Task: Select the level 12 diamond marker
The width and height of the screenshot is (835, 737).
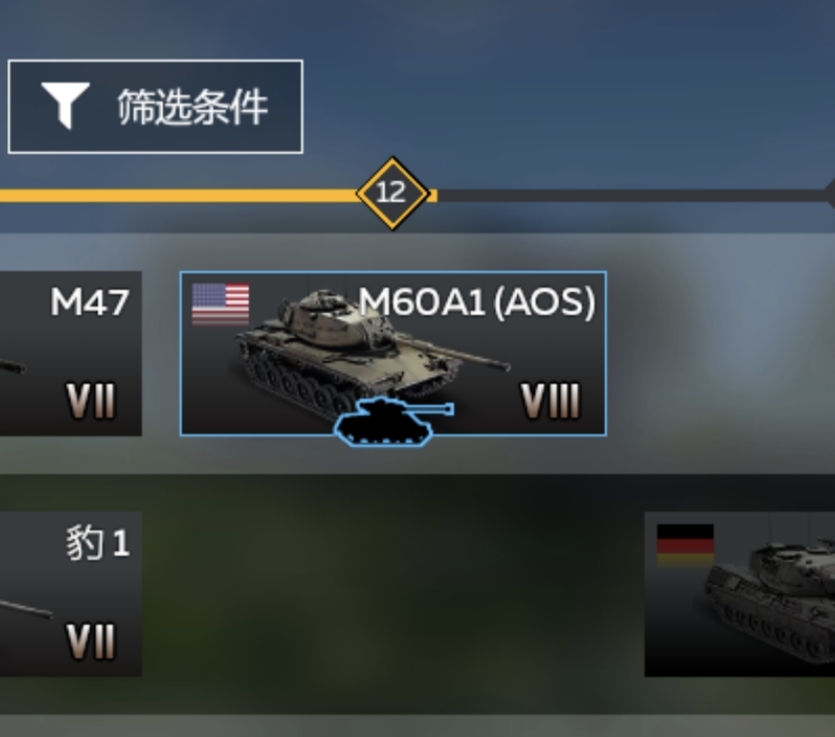Action: point(392,193)
